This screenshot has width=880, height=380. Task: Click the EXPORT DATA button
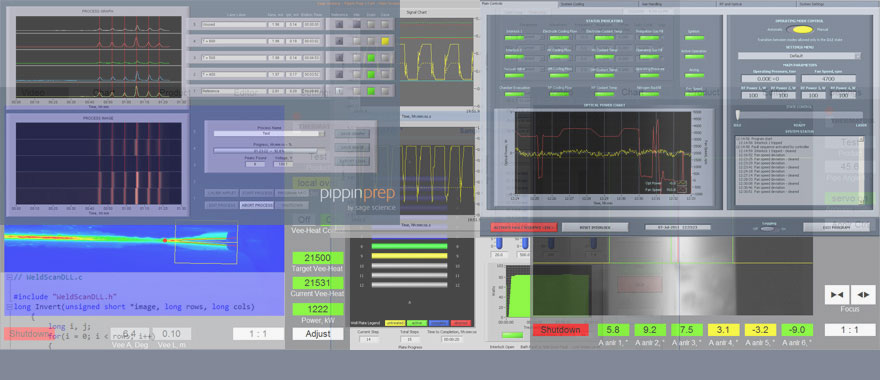click(x=352, y=161)
